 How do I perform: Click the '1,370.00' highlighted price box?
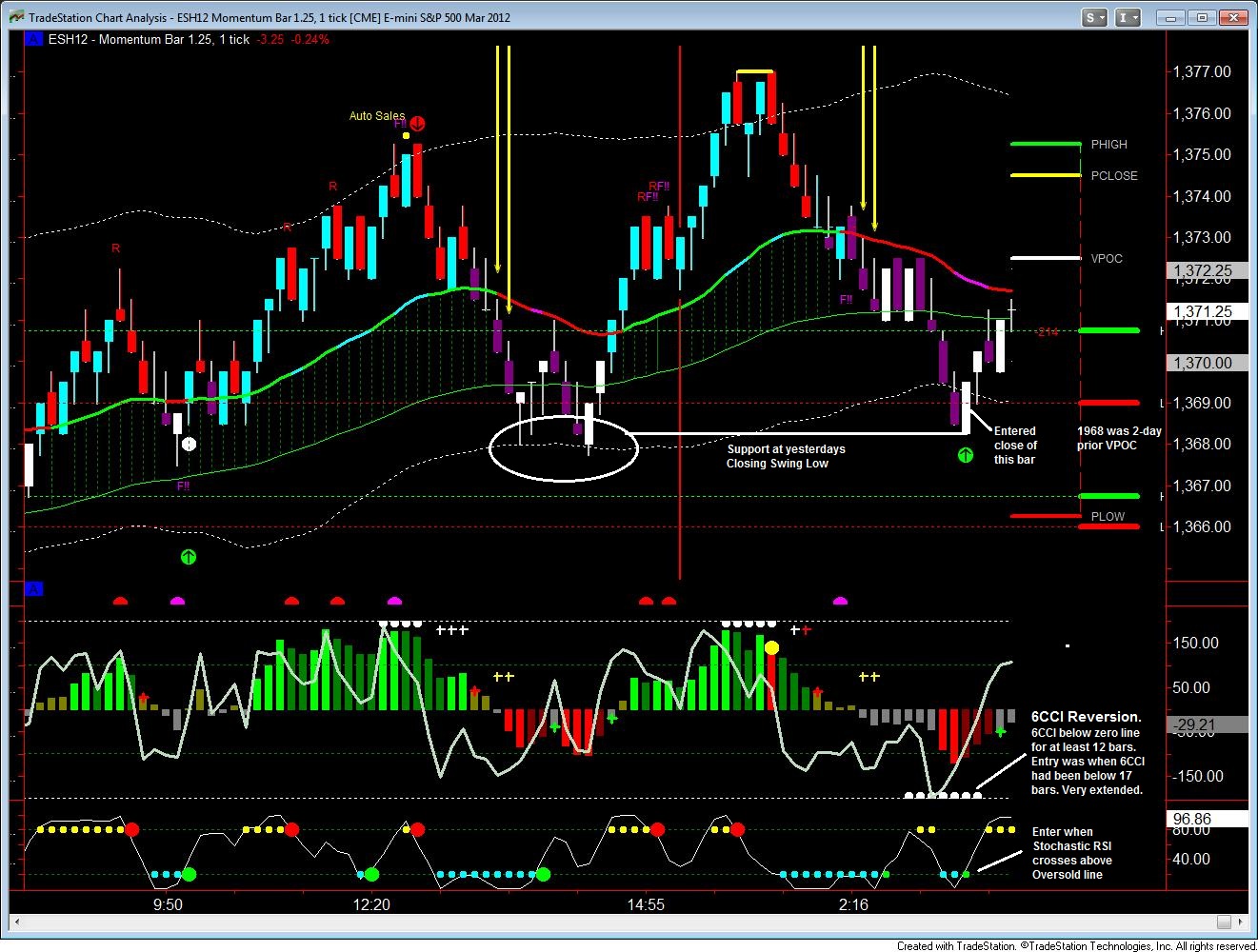[1207, 363]
